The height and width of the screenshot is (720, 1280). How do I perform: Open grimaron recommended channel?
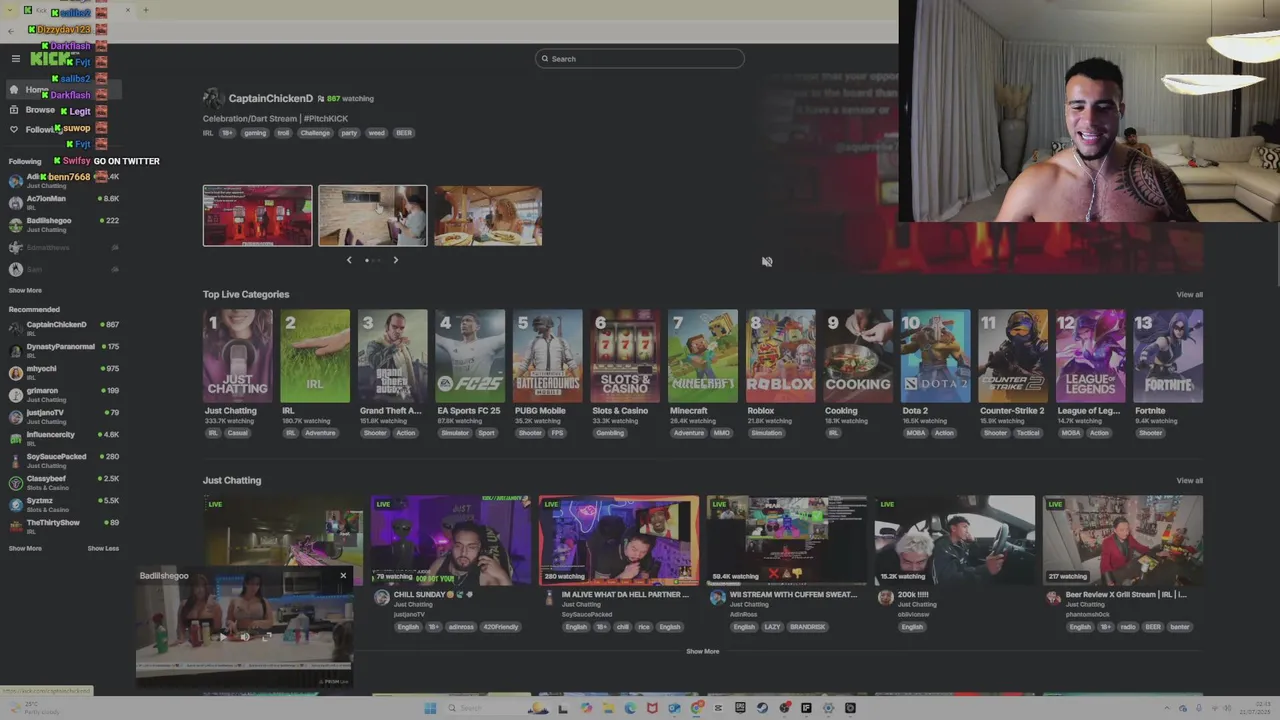[x=63, y=395]
